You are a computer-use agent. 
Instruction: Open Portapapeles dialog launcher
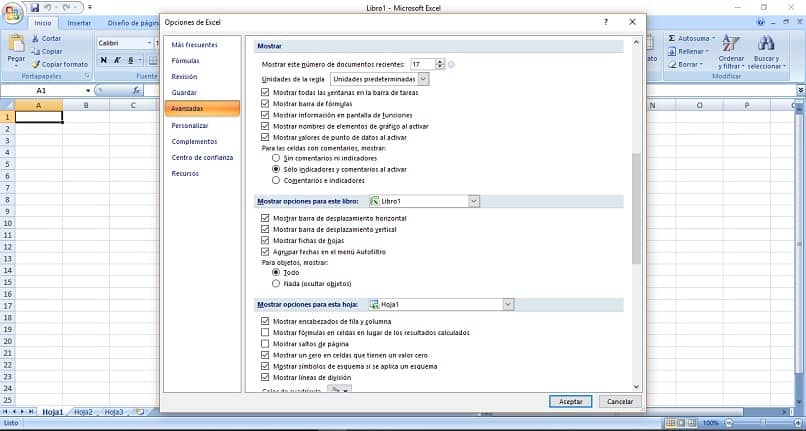pyautogui.click(x=87, y=76)
